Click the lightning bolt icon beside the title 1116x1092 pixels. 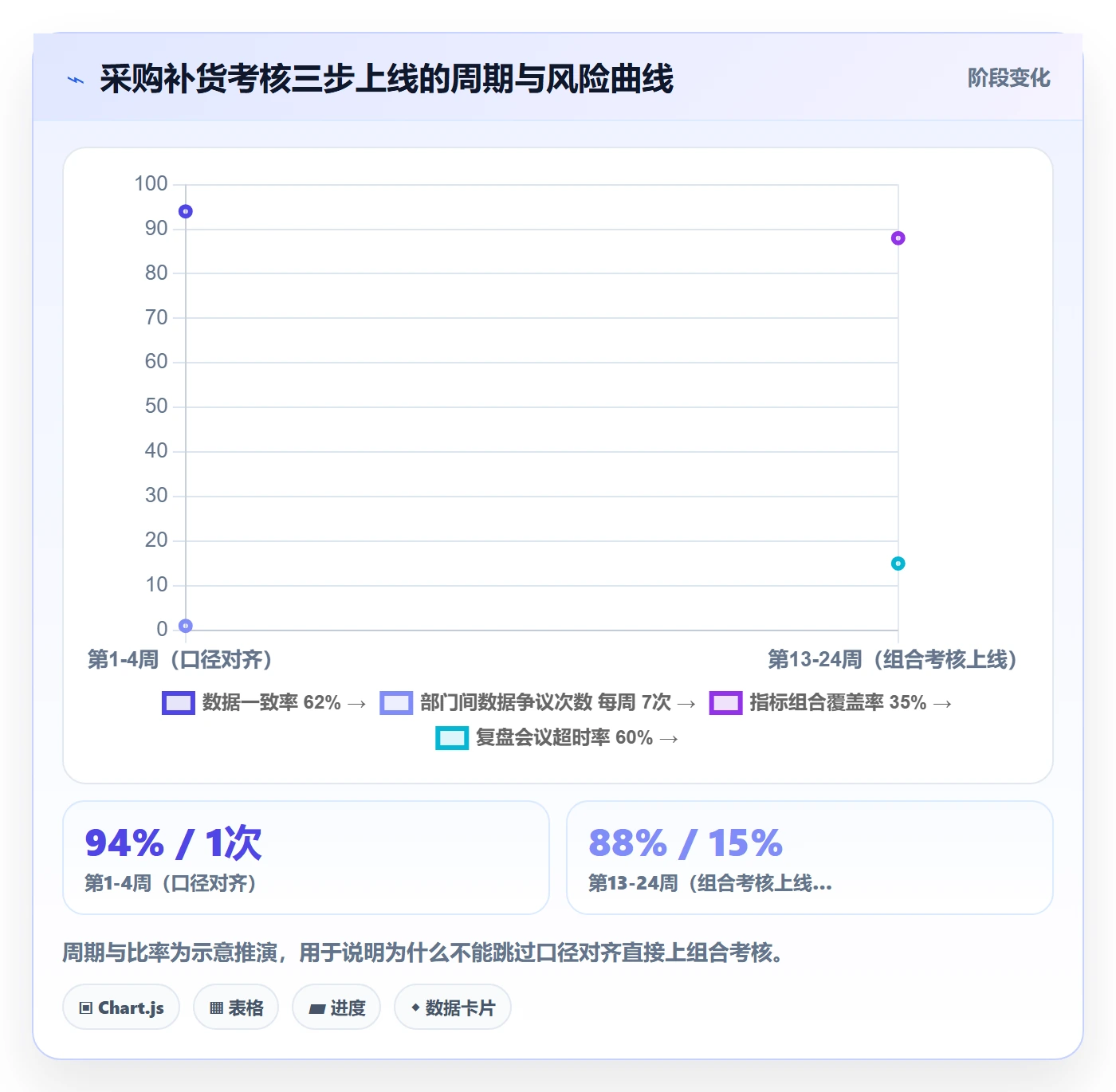pos(76,80)
